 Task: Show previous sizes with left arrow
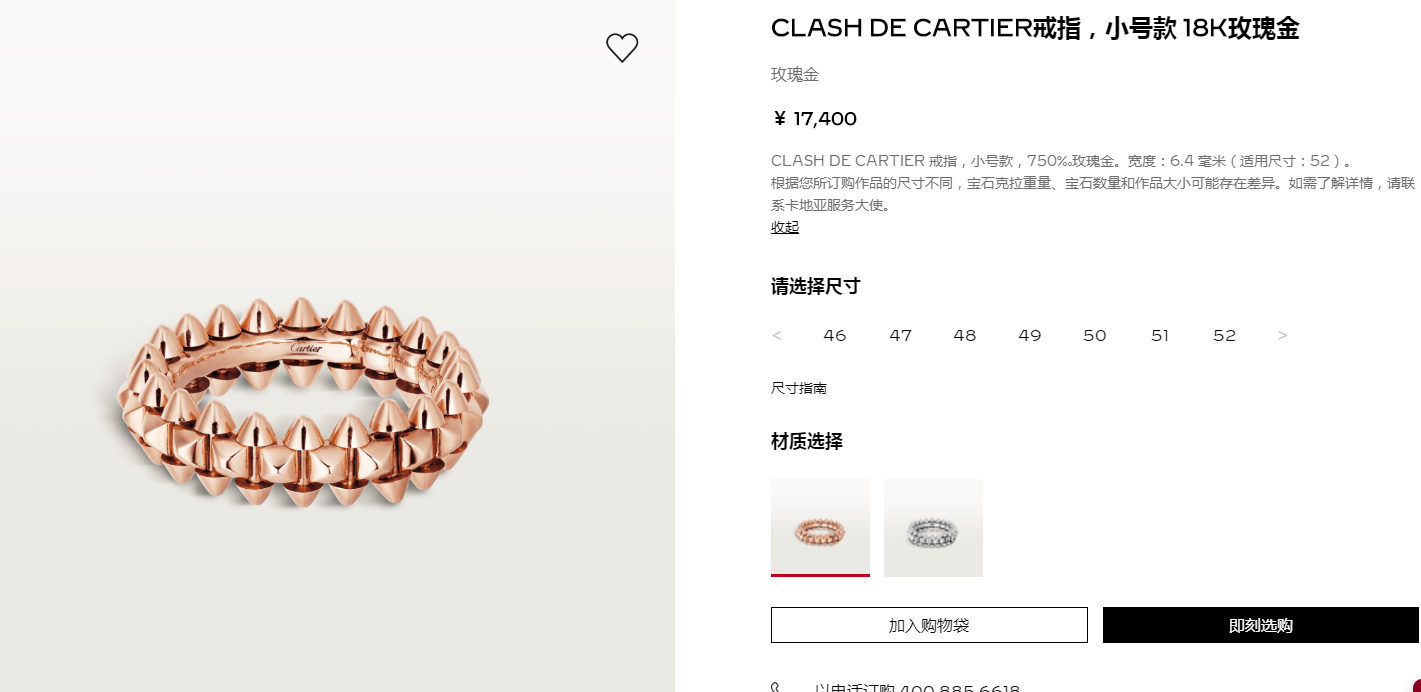pos(777,336)
